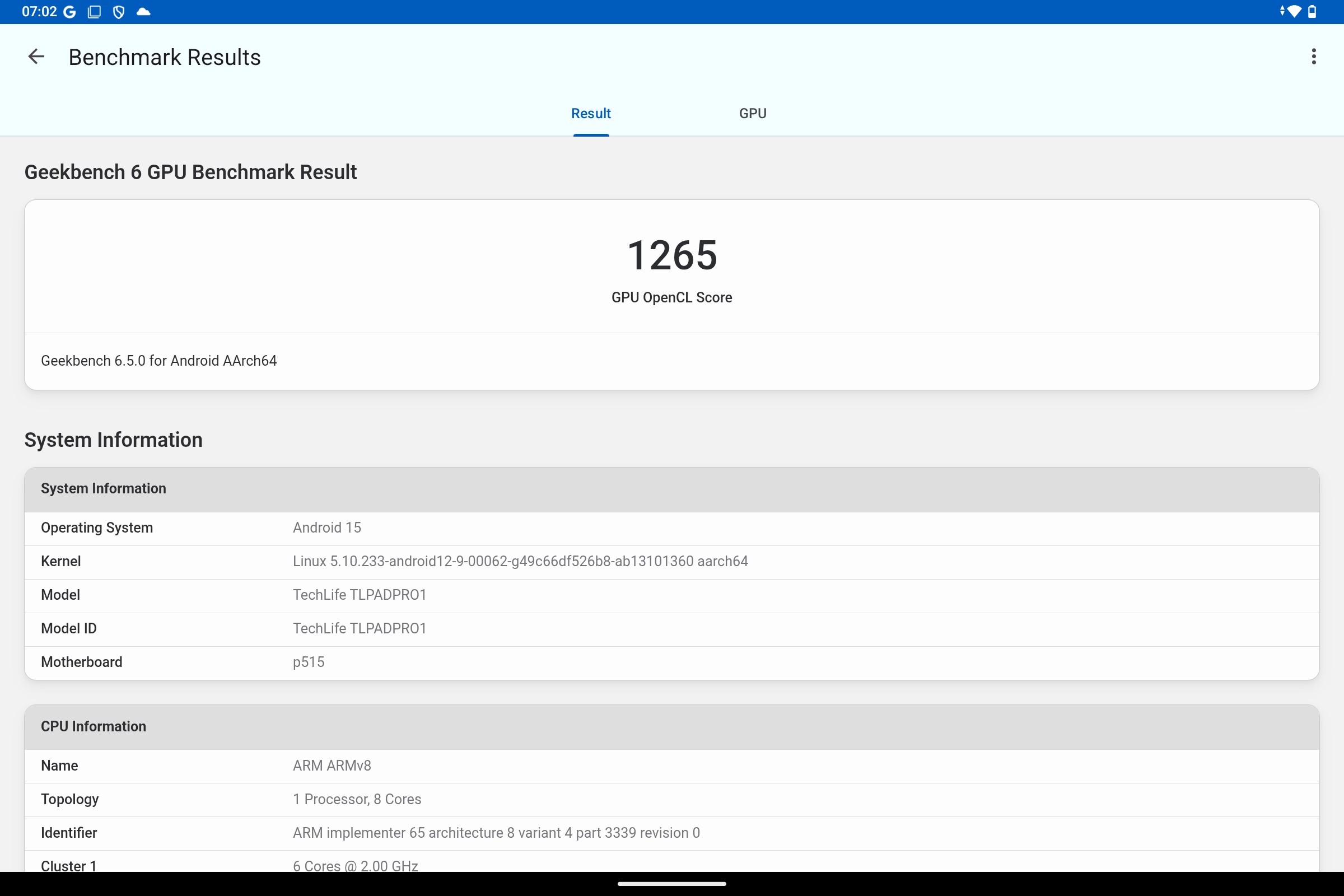This screenshot has width=1344, height=896.
Task: Tap the CPU Identifier row
Action: [x=496, y=833]
